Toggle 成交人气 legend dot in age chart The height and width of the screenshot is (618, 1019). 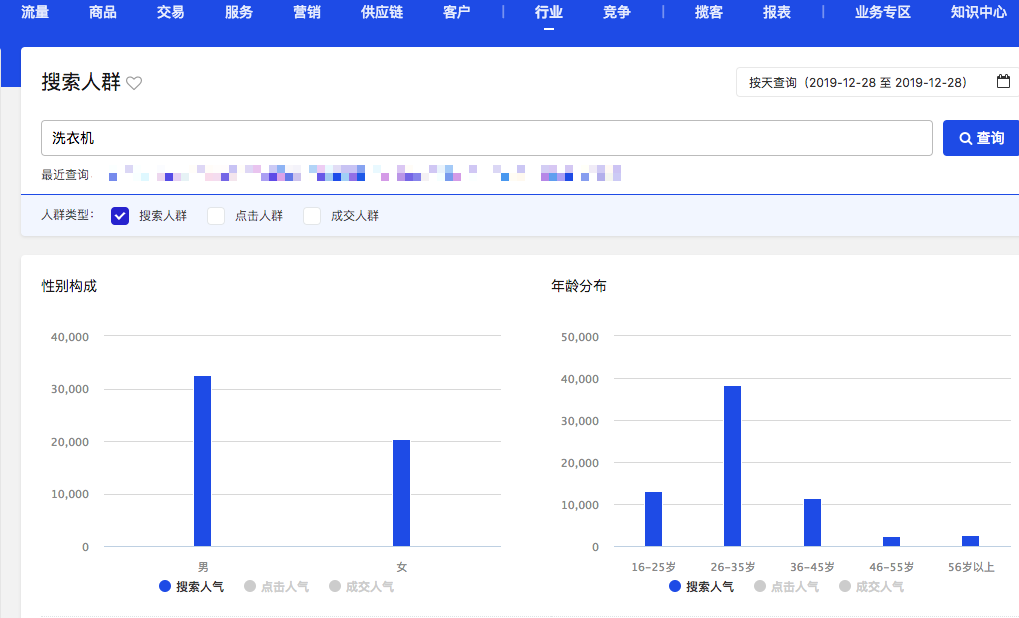(845, 587)
